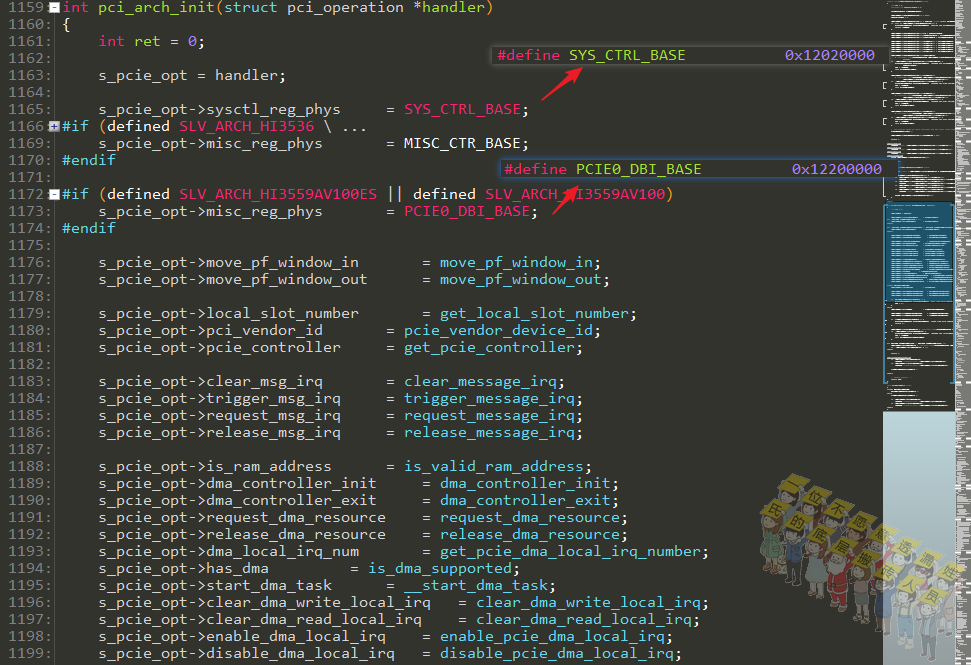Click get_pcie_controller function reference
This screenshot has width=971, height=665.
click(489, 347)
